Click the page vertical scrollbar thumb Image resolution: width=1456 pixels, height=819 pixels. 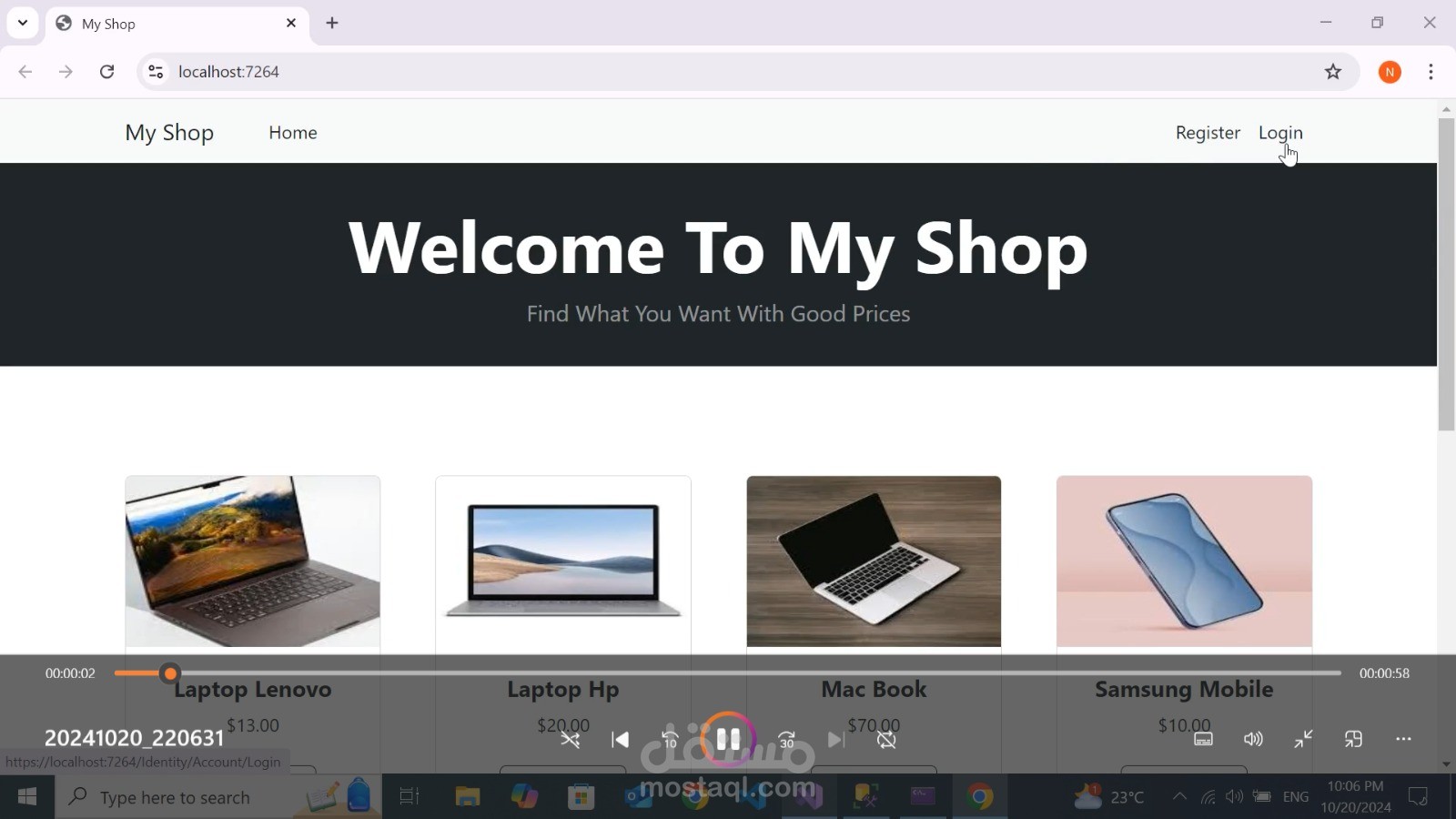tap(1446, 273)
